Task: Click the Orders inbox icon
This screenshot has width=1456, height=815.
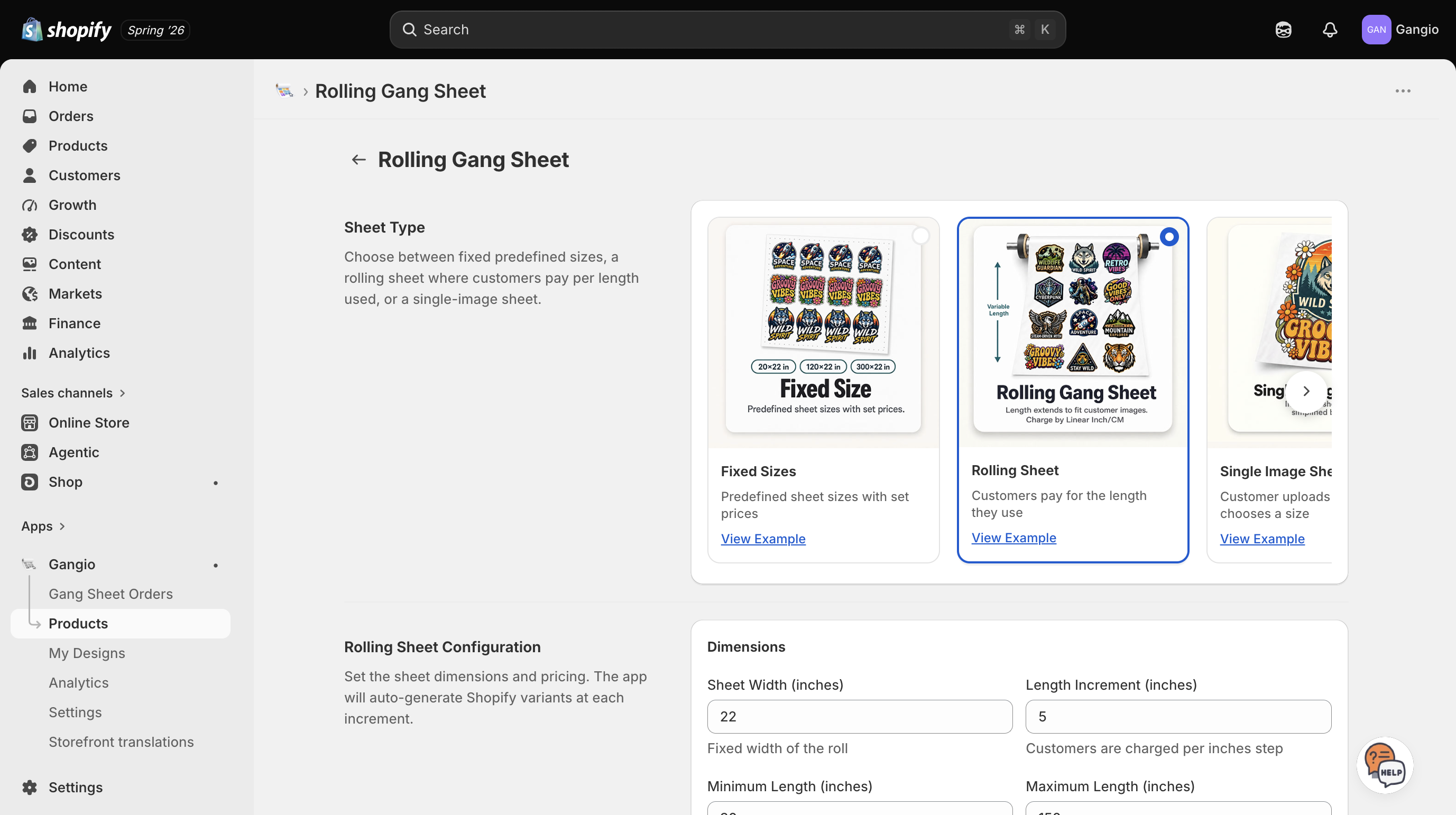Action: point(30,116)
